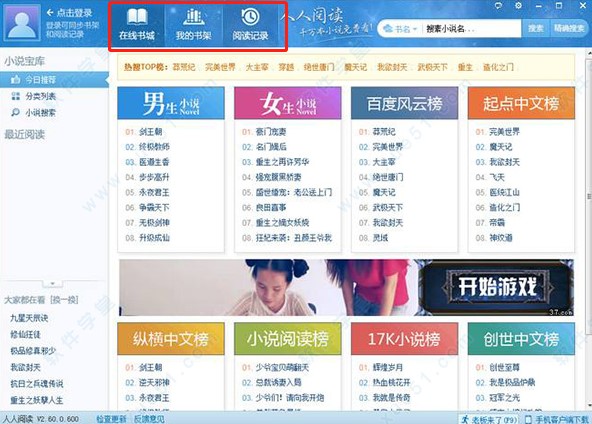Open 冠军之光 in the 创世中文榜 list

click(504, 398)
